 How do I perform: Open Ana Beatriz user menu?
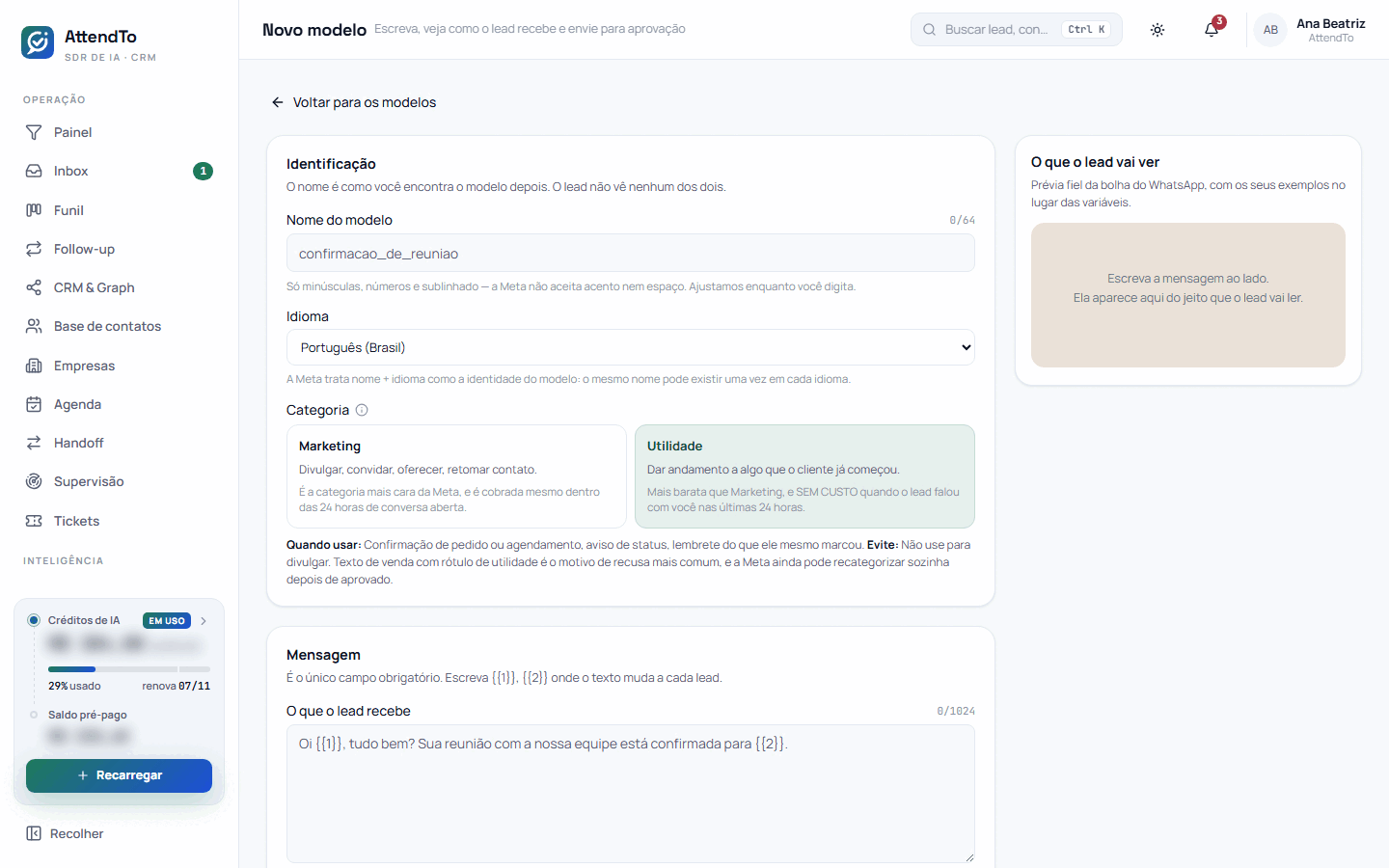1310,30
